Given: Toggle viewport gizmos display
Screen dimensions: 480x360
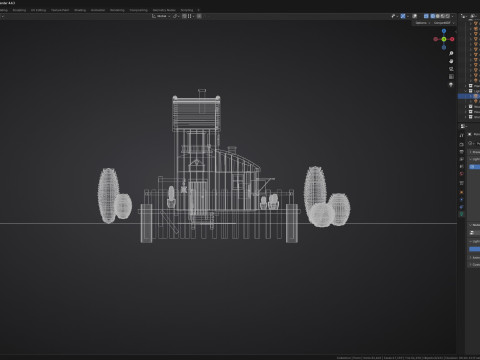Looking at the screenshot, I should tap(403, 16).
